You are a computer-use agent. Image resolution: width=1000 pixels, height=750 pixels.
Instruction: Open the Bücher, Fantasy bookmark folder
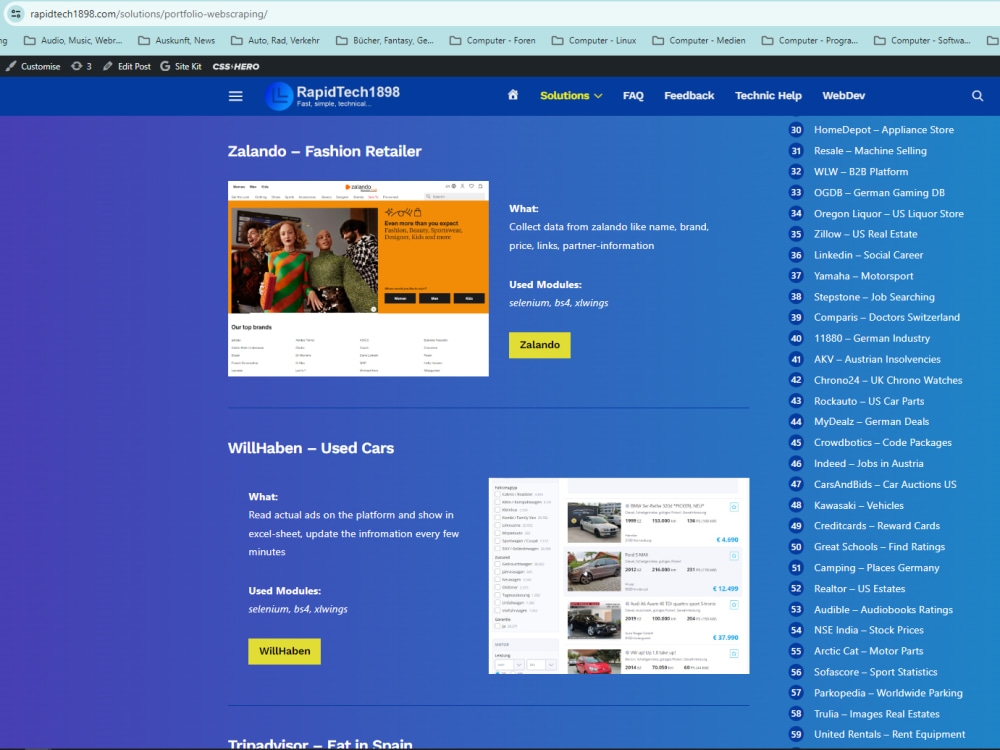click(385, 40)
